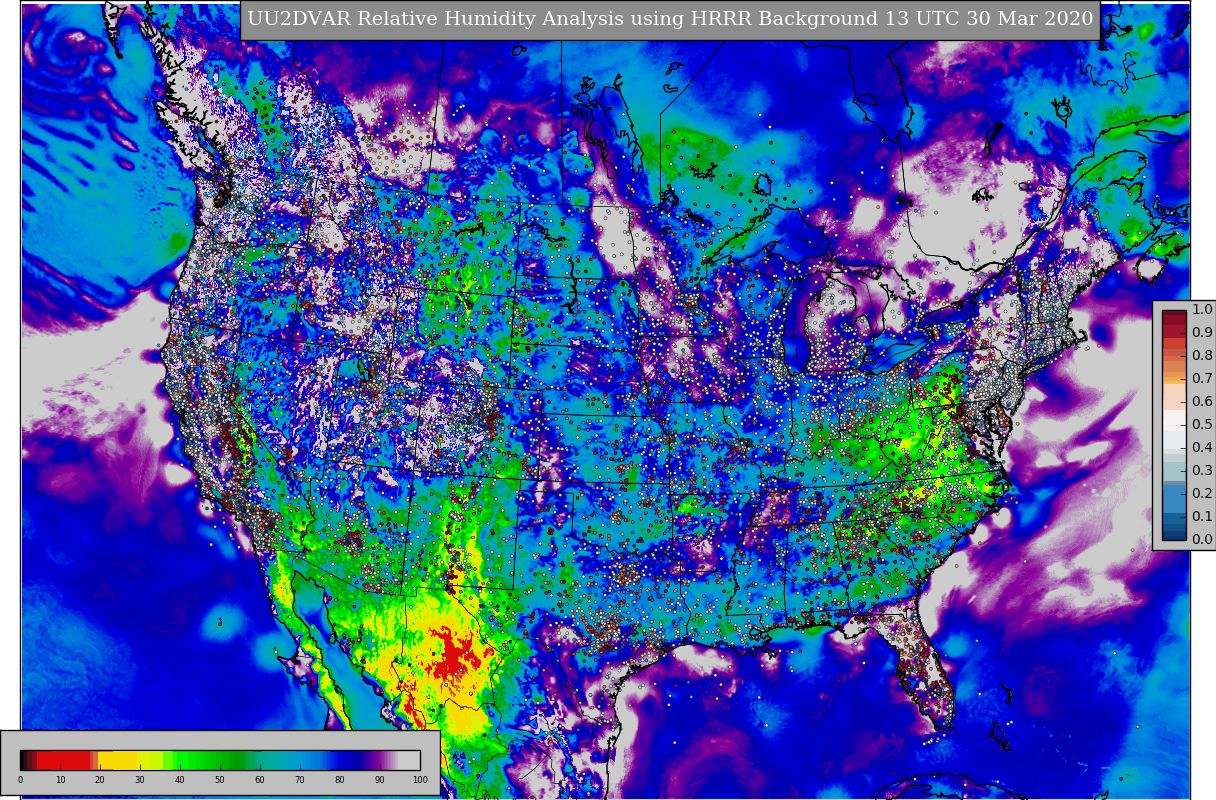Click the 0.6 label on vertical colorbar
Image resolution: width=1216 pixels, height=800 pixels.
[1202, 402]
